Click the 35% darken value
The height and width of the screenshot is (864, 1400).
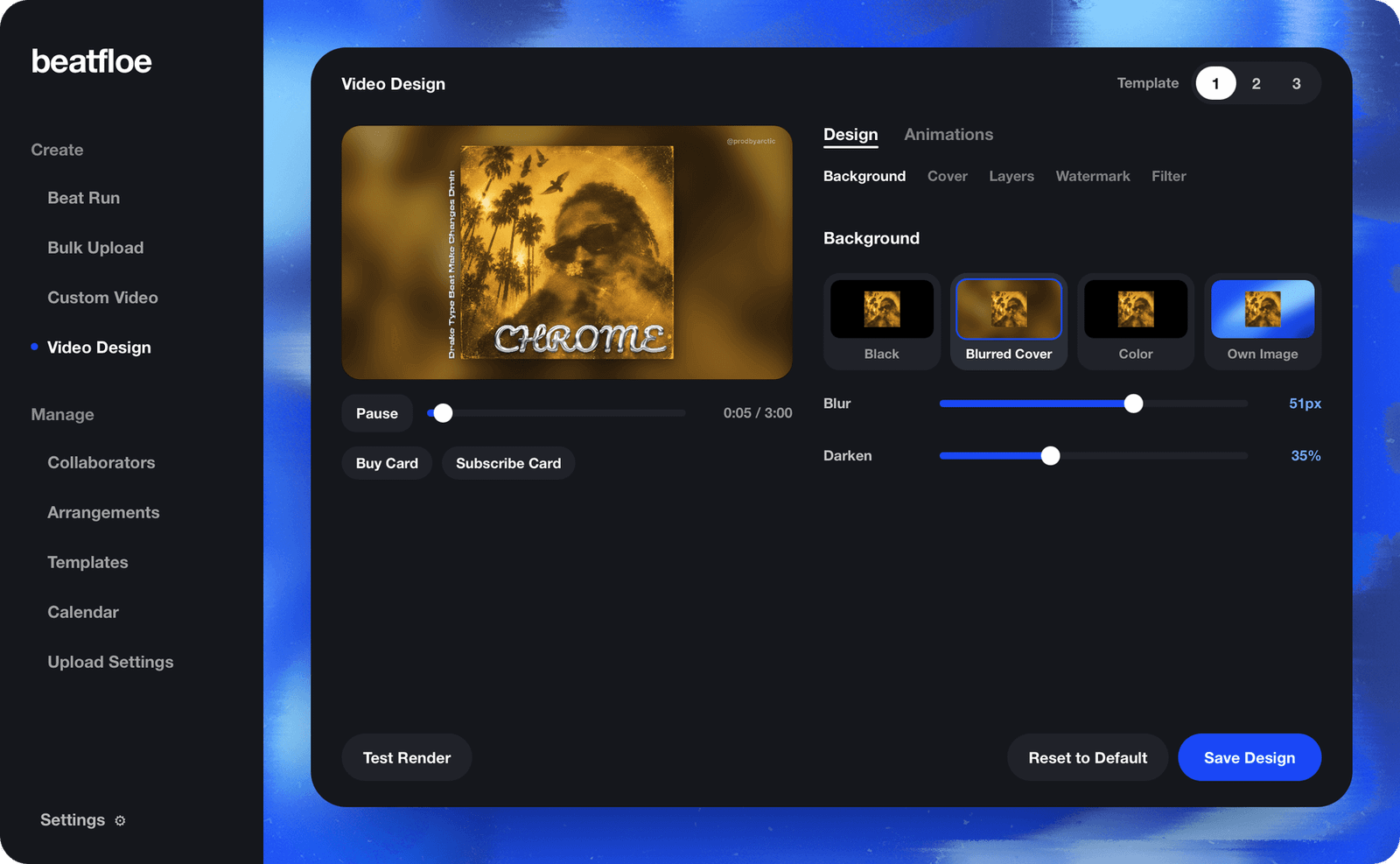tap(1305, 455)
